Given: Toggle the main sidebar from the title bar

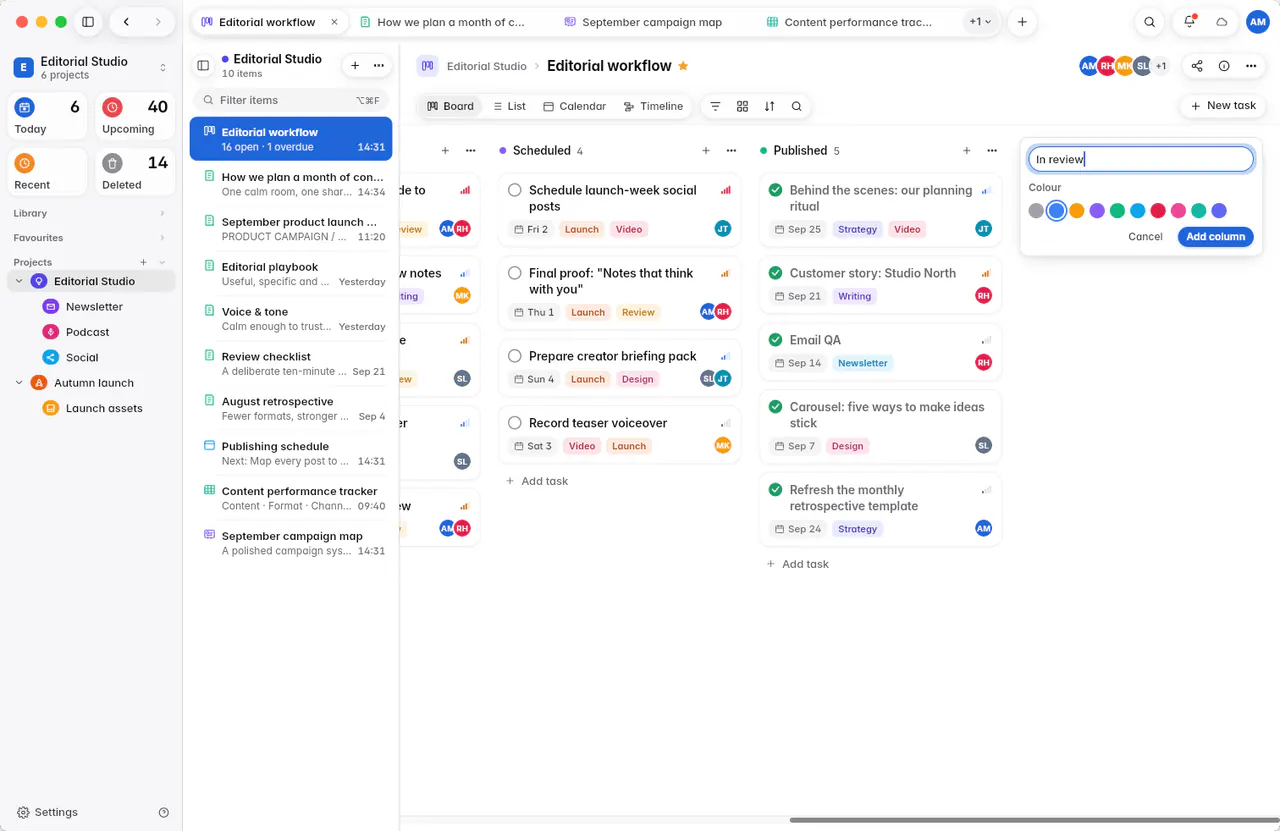Looking at the screenshot, I should 88,22.
